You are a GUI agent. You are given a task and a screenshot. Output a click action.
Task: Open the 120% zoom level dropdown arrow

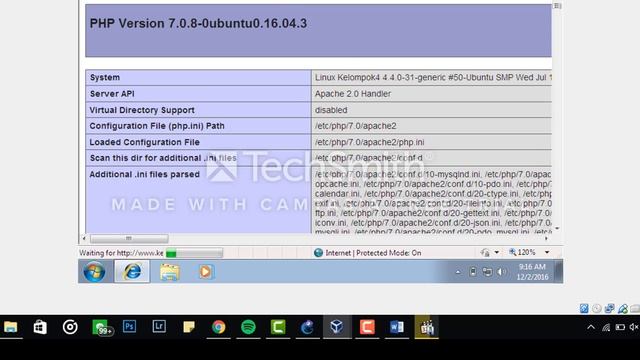point(547,253)
